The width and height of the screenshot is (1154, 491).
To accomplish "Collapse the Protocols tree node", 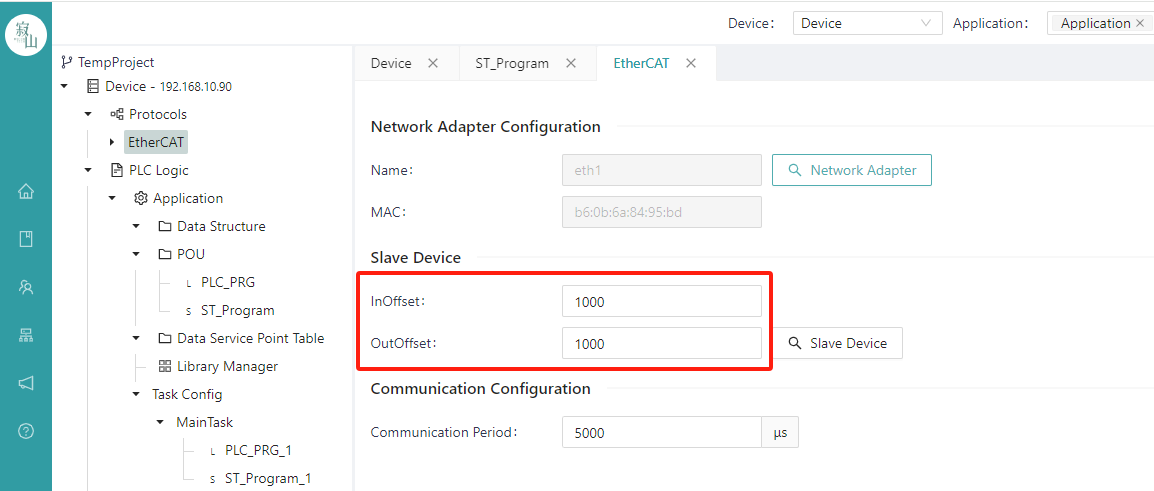I will [88, 114].
